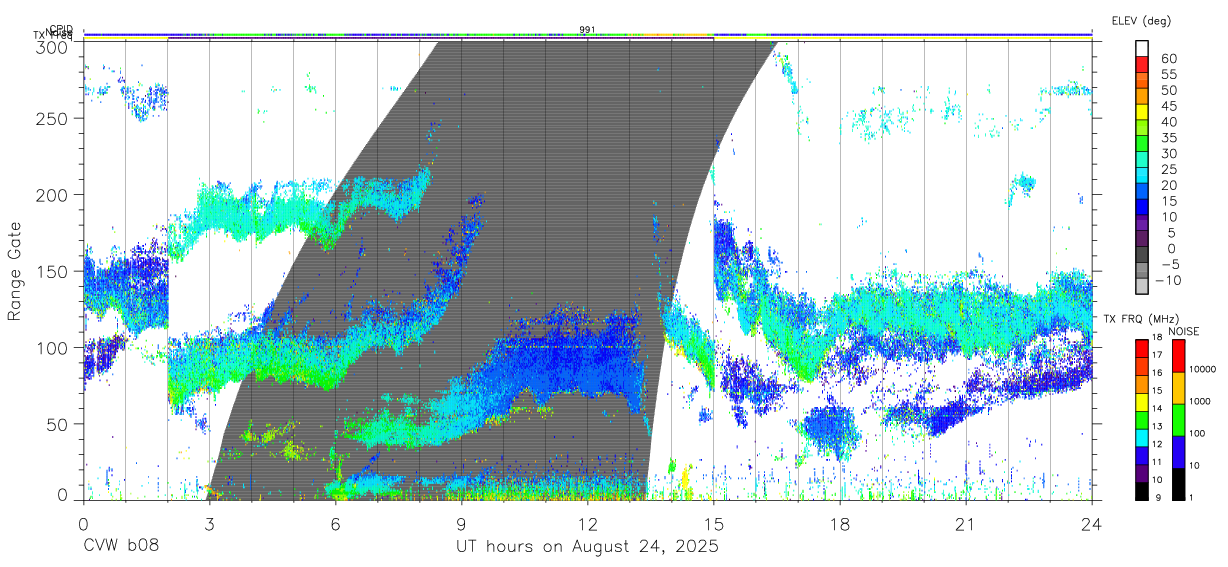Screen dimensions: 1228x567
Task: Click the black NOISE swatch between 1 and 10
Action: pyautogui.click(x=1178, y=483)
